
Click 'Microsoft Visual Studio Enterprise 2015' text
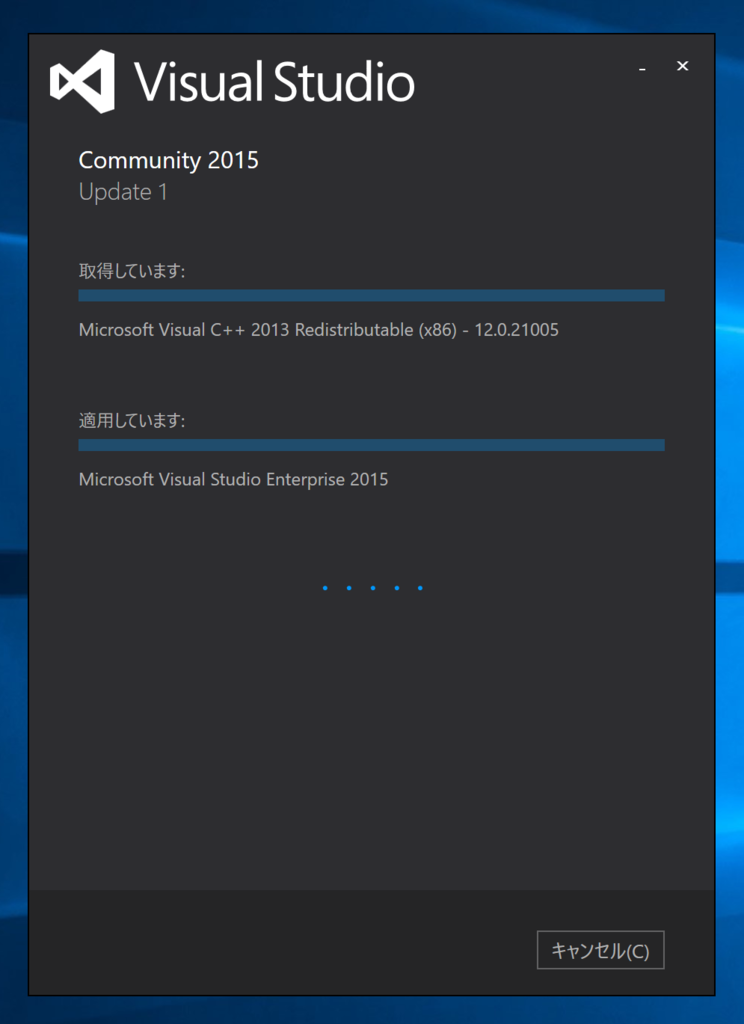point(233,479)
